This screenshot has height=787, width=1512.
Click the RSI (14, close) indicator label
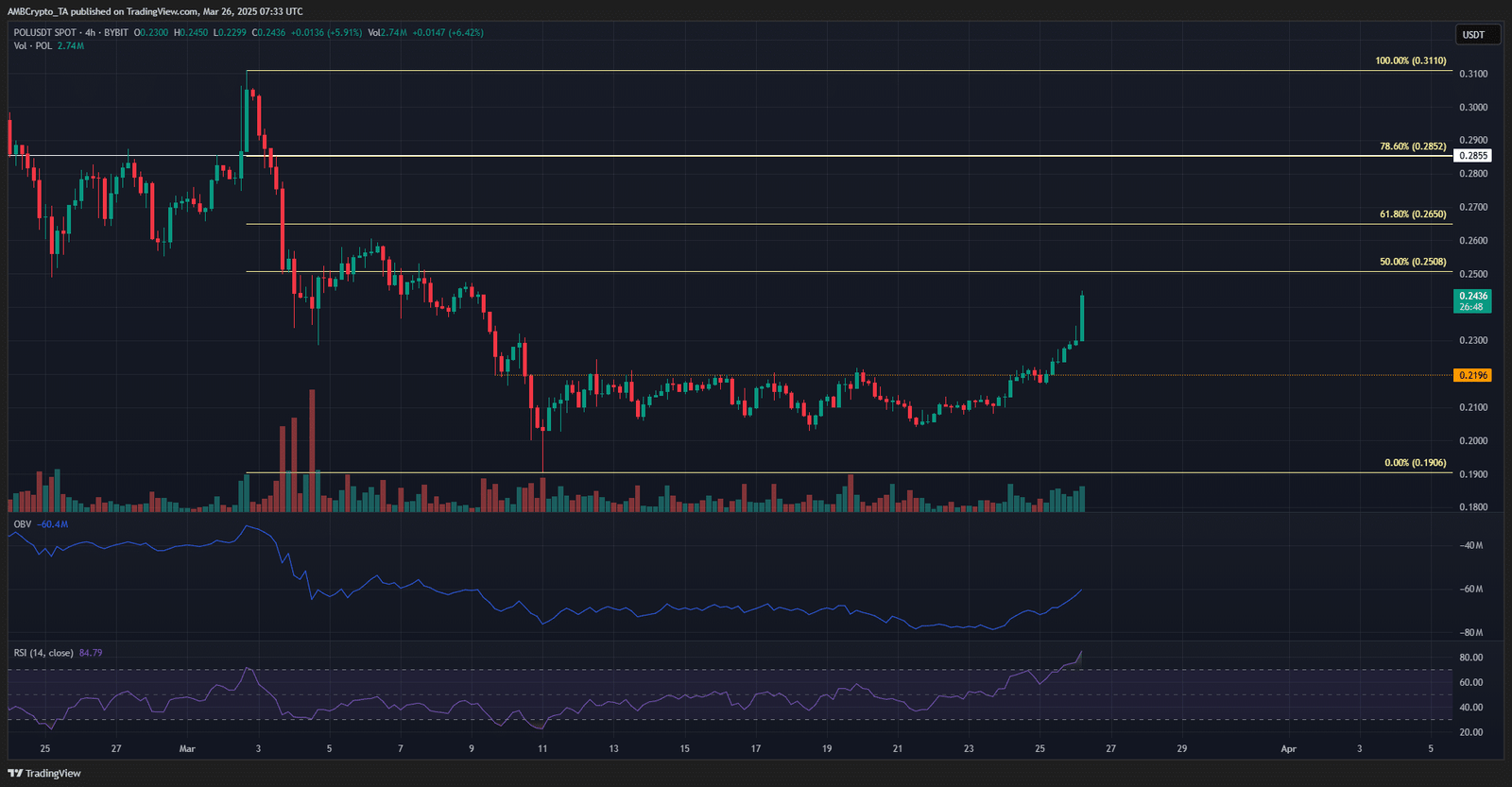click(x=43, y=653)
